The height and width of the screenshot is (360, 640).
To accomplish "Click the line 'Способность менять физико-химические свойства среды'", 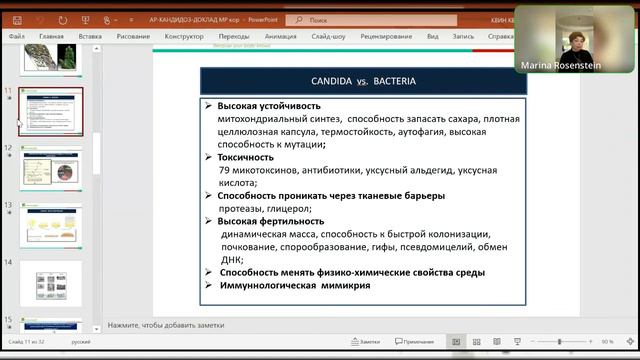I will [352, 272].
